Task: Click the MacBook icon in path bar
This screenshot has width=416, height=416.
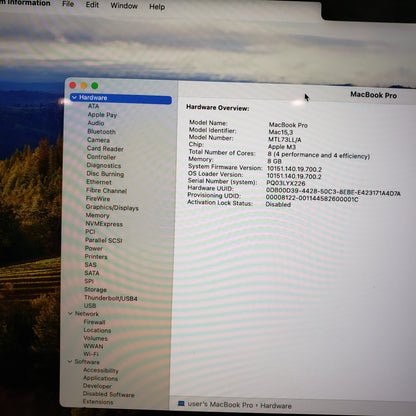Action: pyautogui.click(x=181, y=404)
